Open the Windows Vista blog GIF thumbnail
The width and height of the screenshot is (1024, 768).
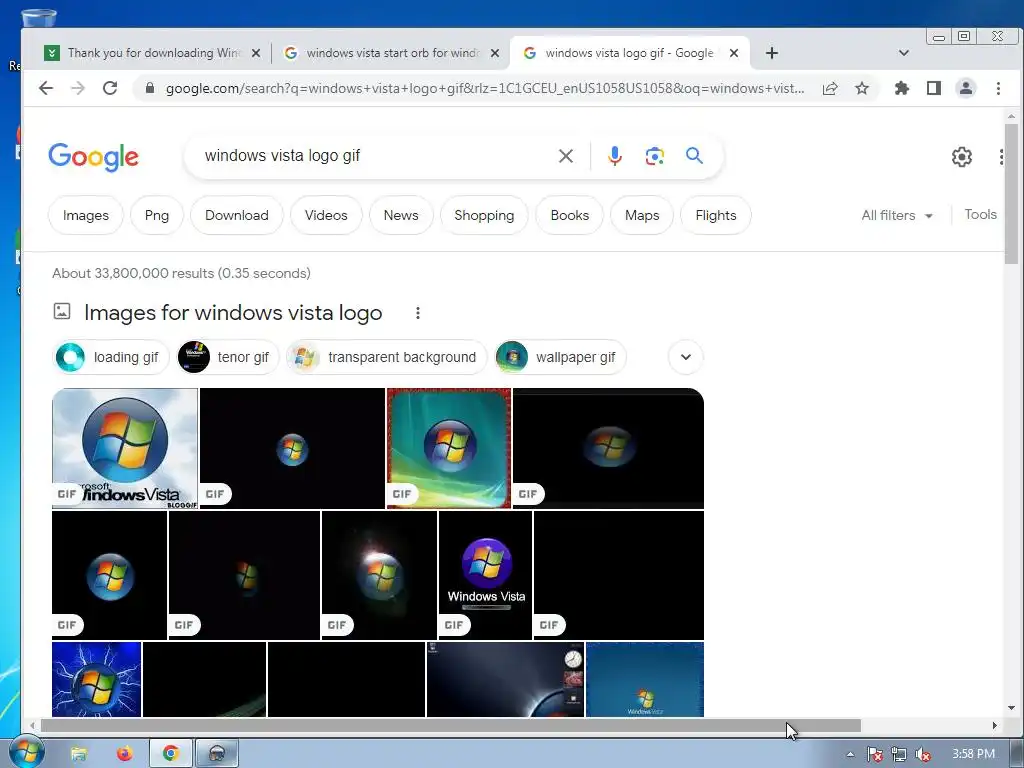[x=125, y=448]
